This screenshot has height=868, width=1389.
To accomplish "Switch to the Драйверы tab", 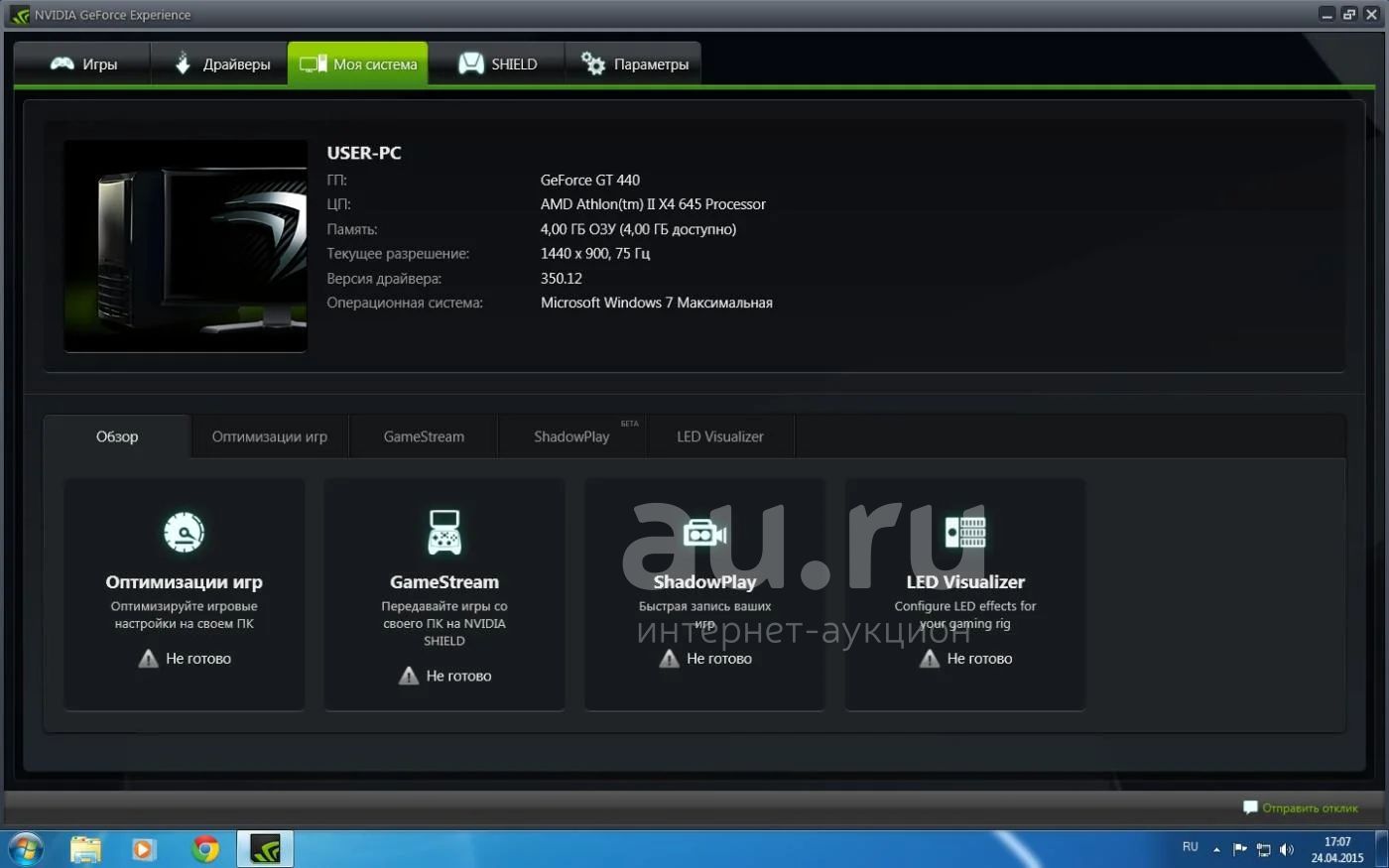I will click(219, 63).
